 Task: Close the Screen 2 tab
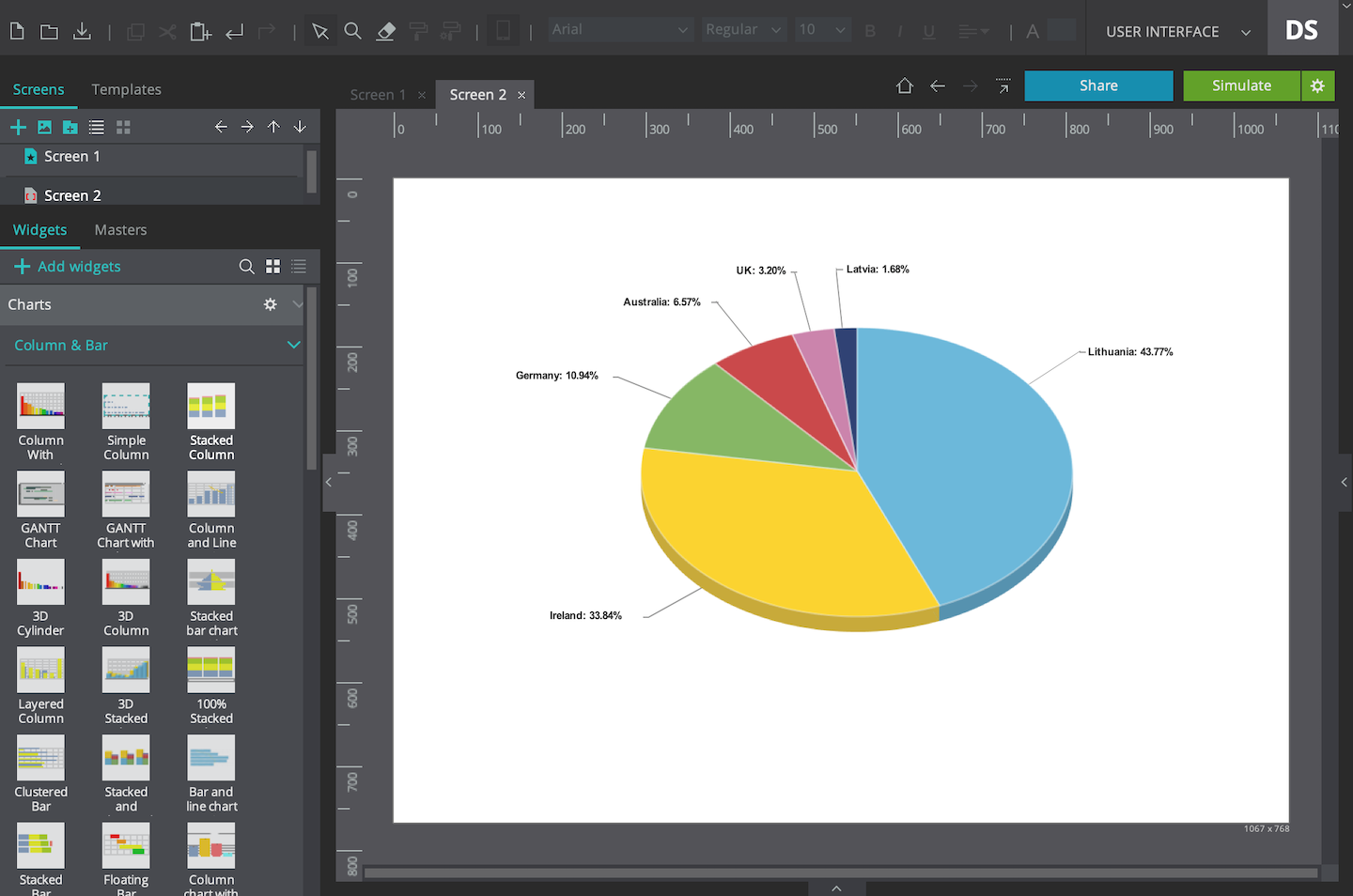[x=521, y=95]
